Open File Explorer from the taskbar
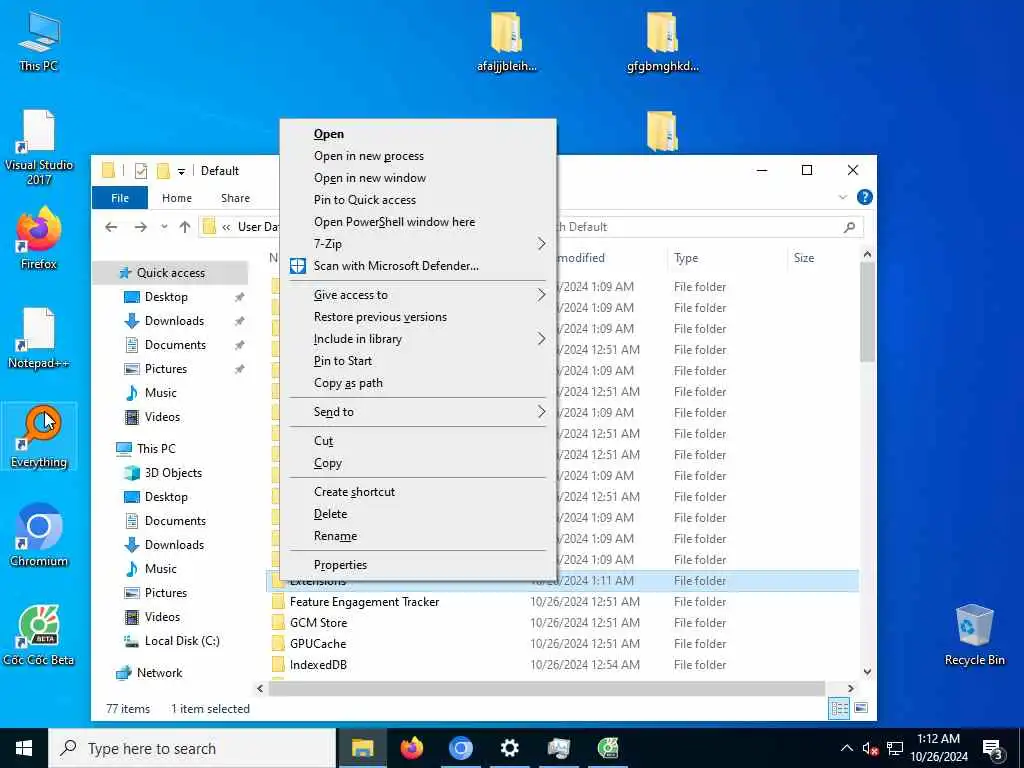The height and width of the screenshot is (768, 1024). [362, 748]
